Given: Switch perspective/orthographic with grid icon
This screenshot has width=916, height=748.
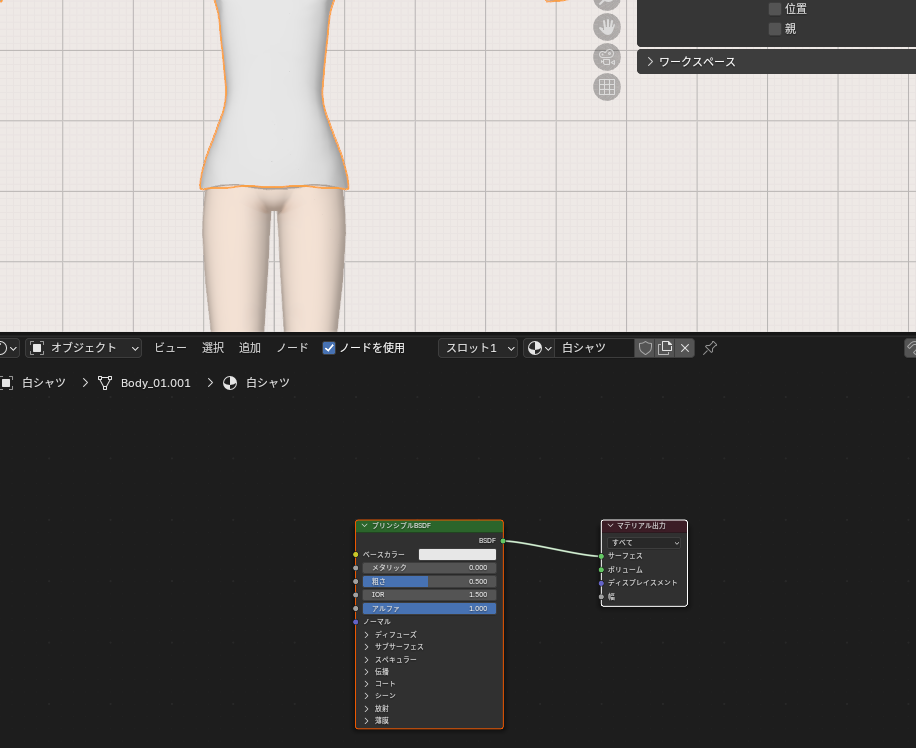Looking at the screenshot, I should pos(606,87).
